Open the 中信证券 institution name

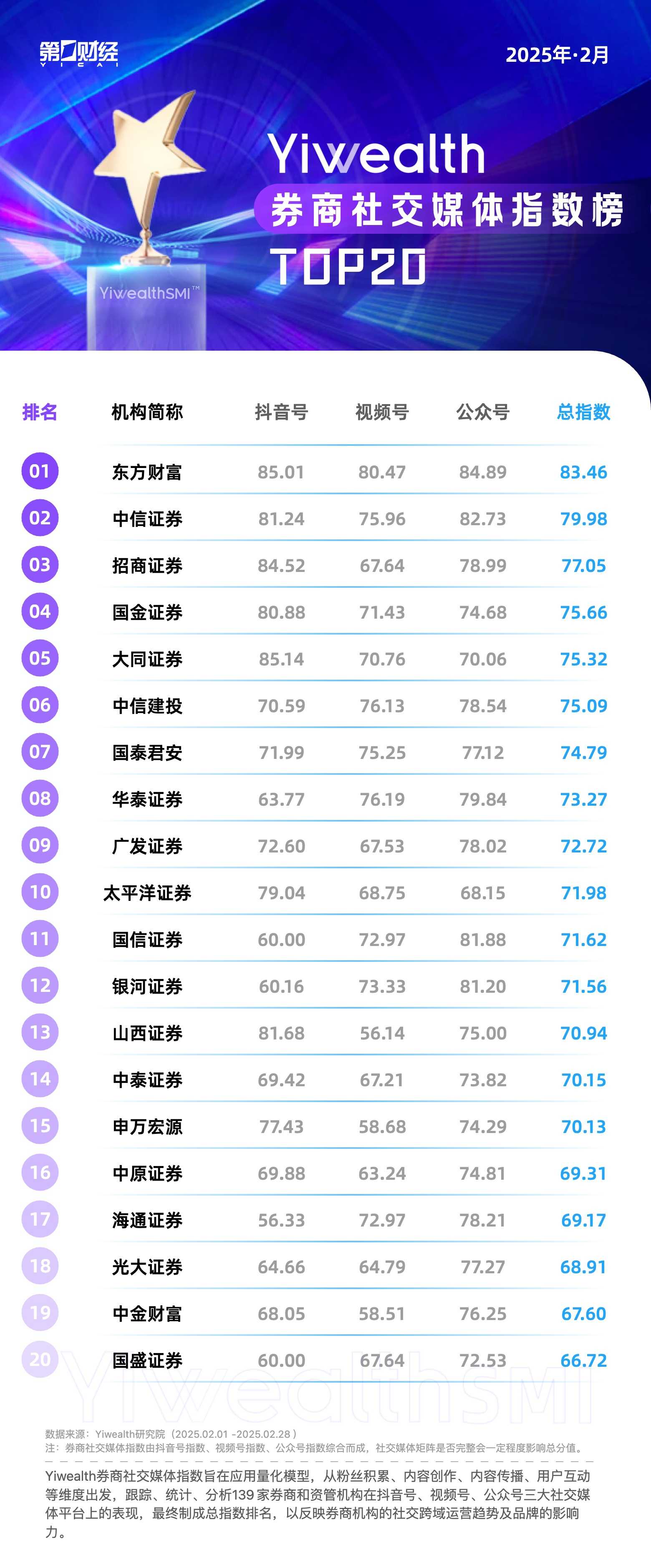[x=147, y=518]
